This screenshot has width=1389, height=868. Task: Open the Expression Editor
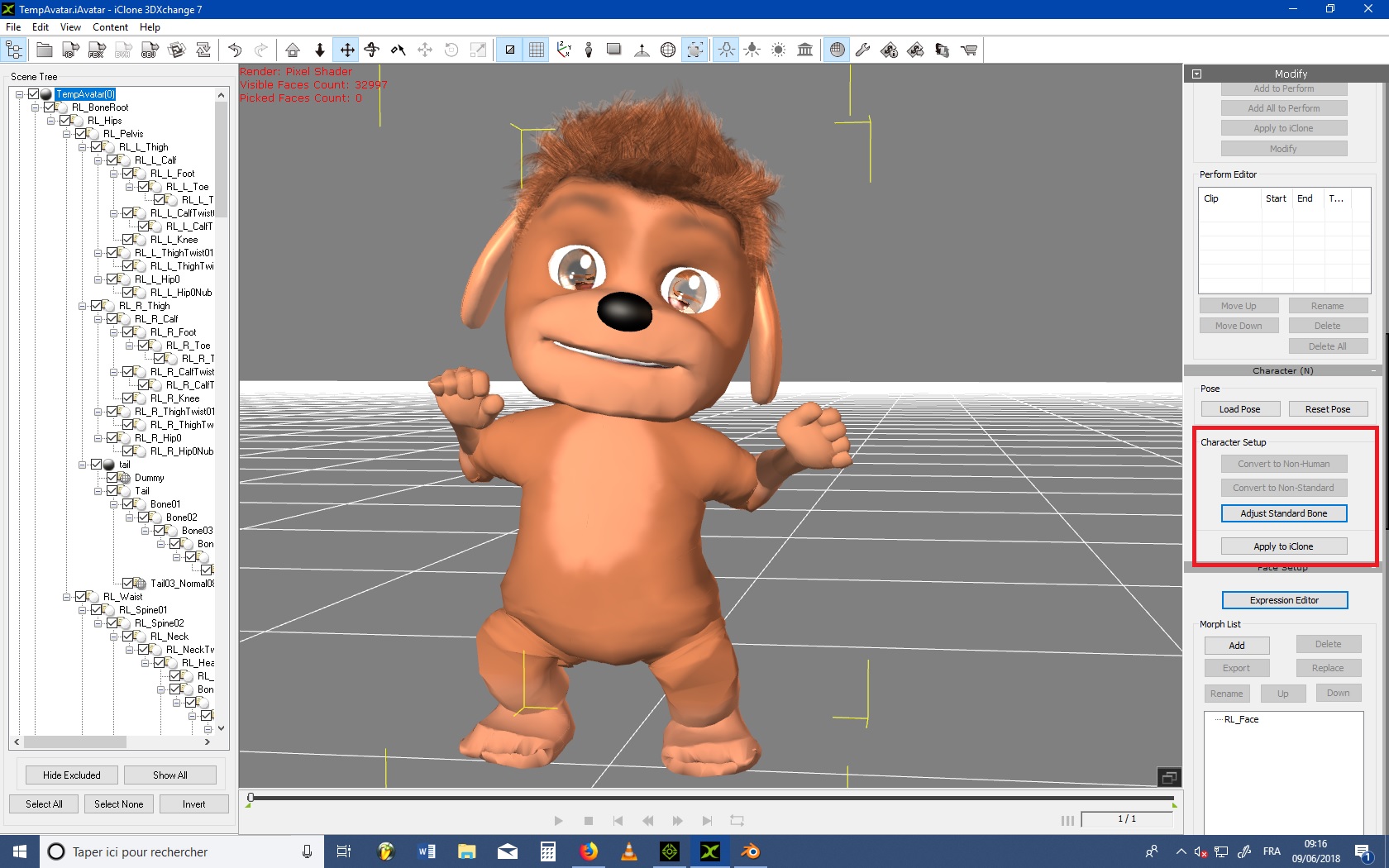[1284, 600]
